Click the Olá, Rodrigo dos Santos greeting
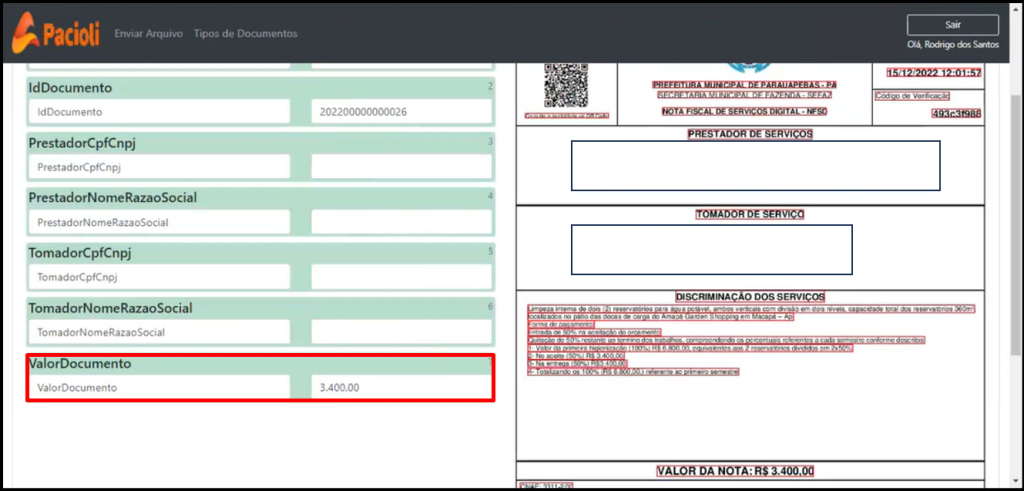 (x=953, y=44)
